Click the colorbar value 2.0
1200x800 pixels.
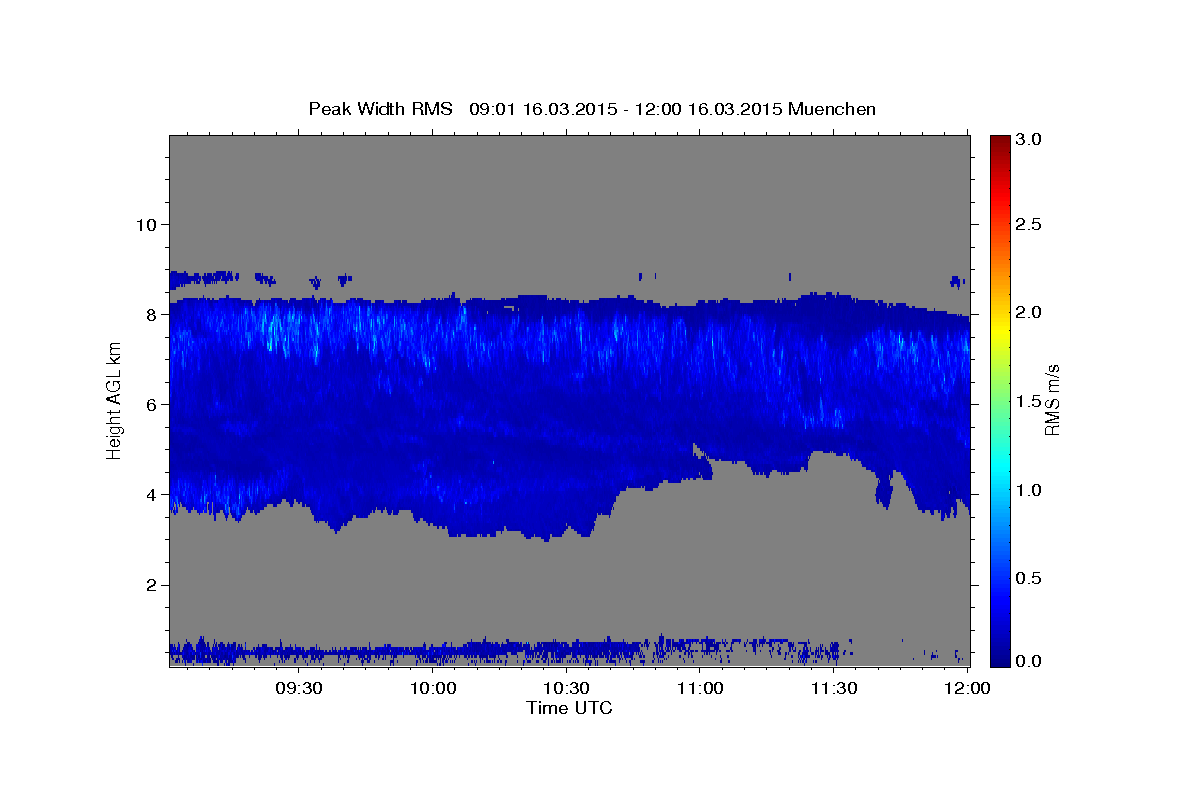(x=1029, y=312)
